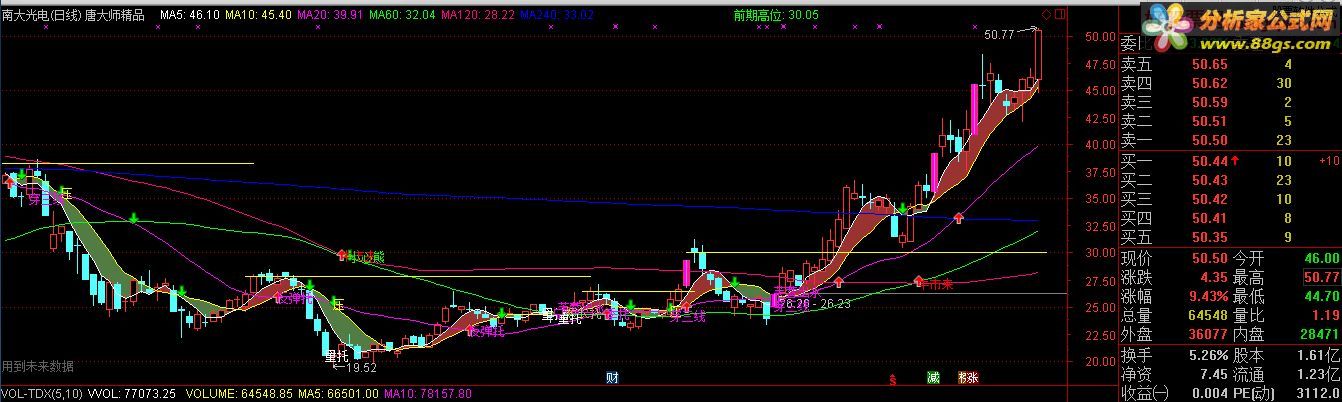Click the red up arrow beside 牛市来

click(917, 282)
